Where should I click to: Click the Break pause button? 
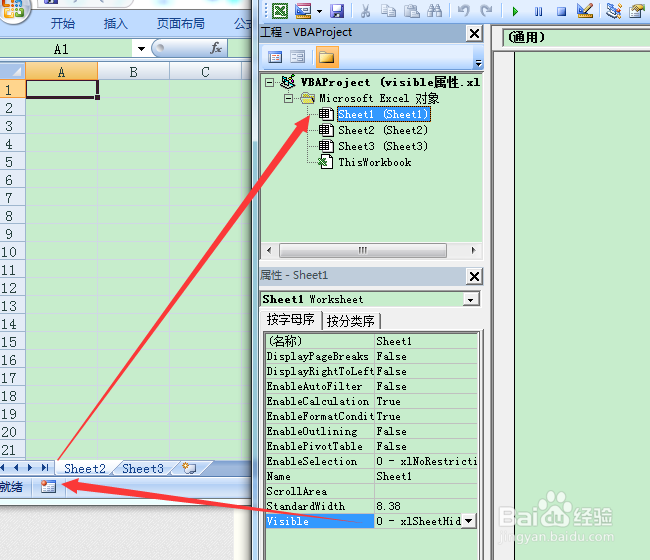[x=538, y=11]
